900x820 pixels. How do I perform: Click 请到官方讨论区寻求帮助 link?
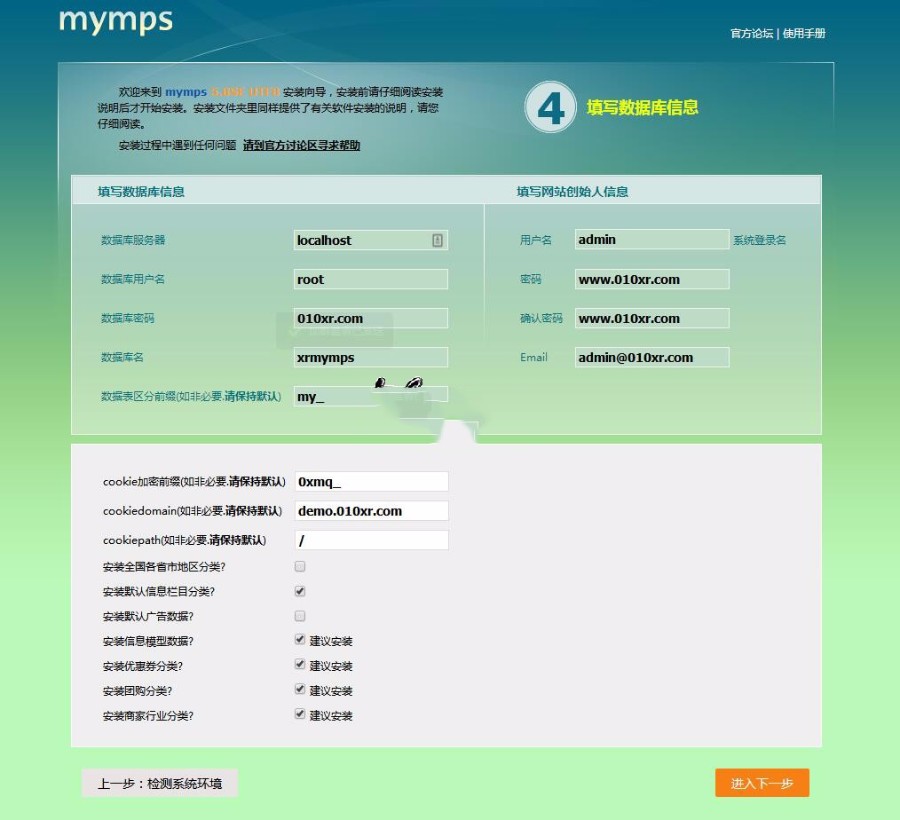pyautogui.click(x=301, y=145)
